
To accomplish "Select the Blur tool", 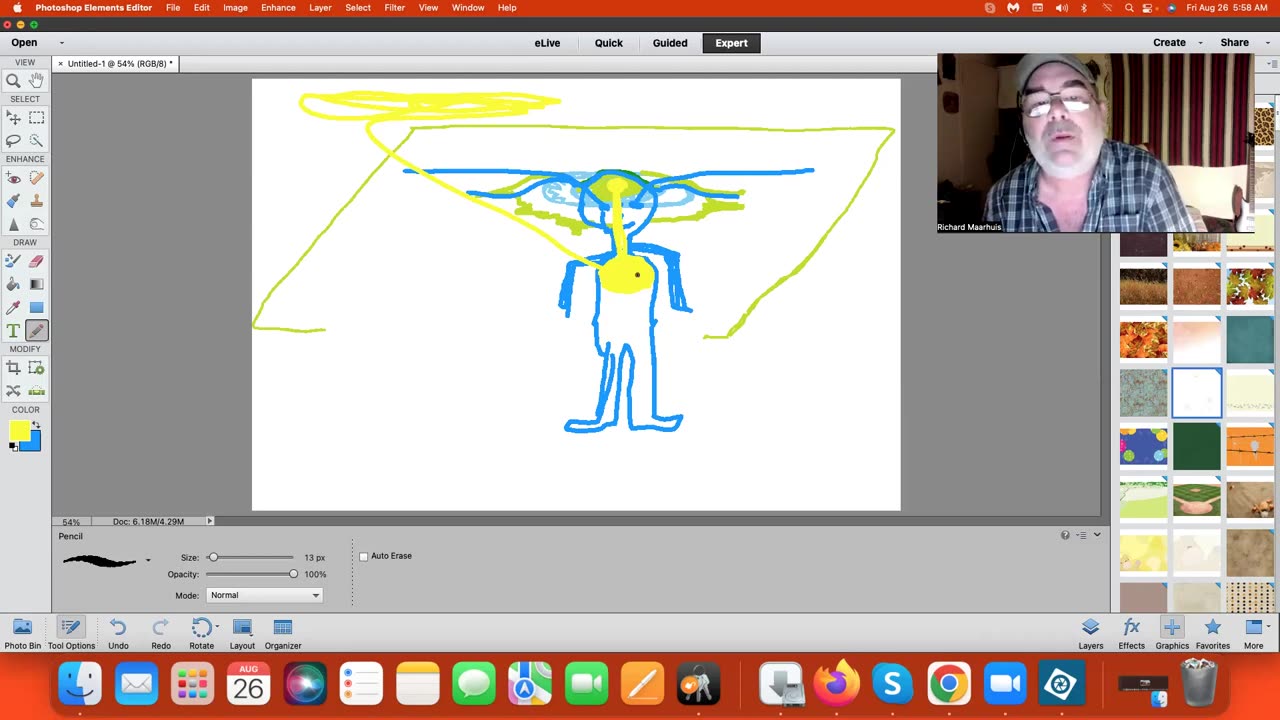I will (x=13, y=224).
